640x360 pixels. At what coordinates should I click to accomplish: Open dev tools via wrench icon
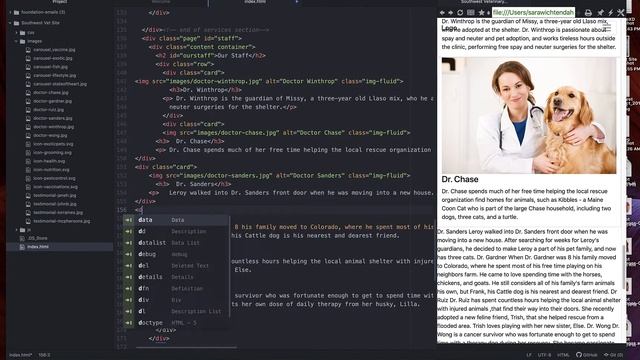[620, 13]
